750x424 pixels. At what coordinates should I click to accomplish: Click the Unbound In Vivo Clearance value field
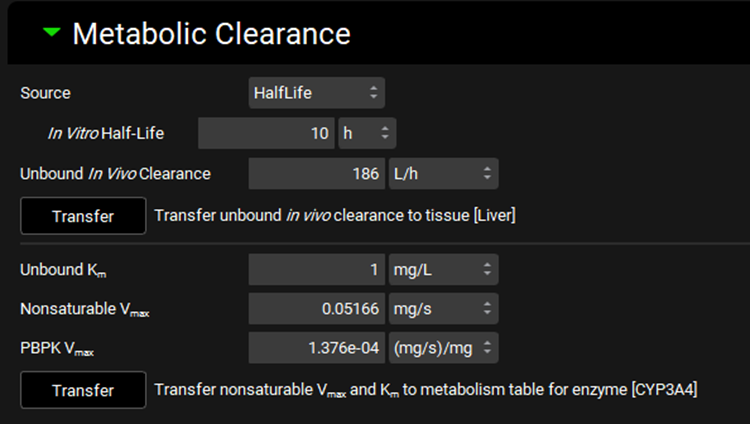pyautogui.click(x=316, y=173)
